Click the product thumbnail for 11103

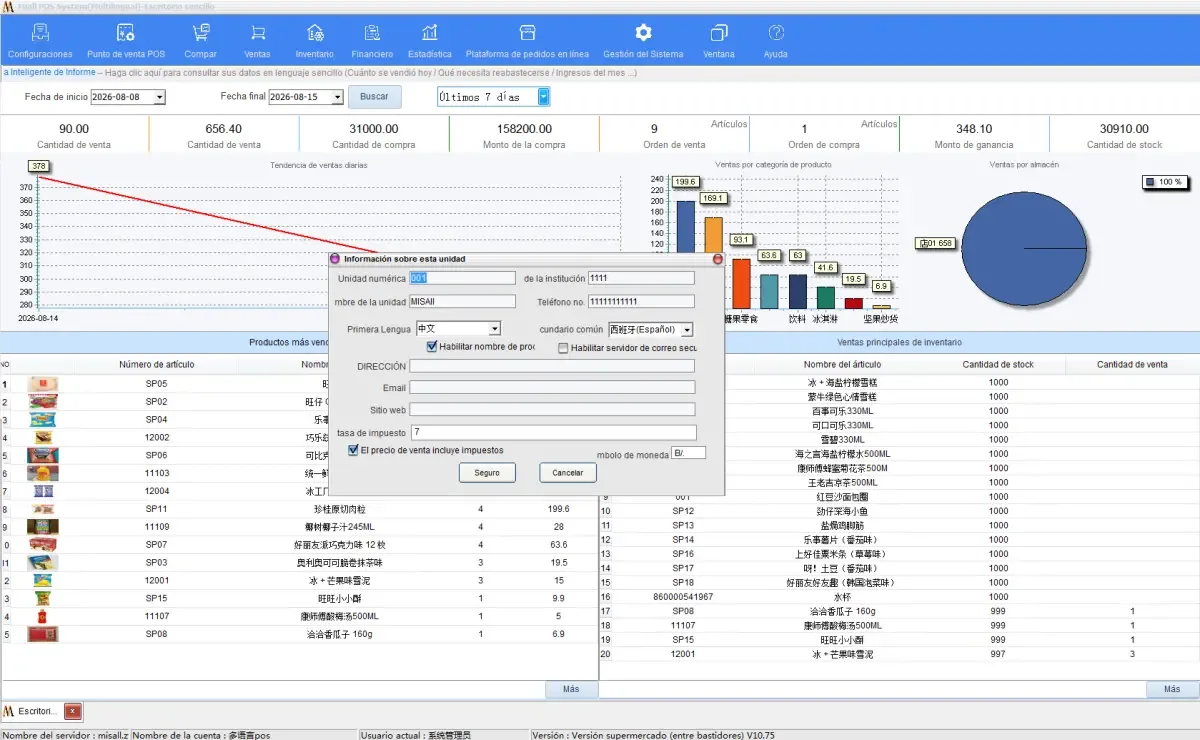[42, 473]
